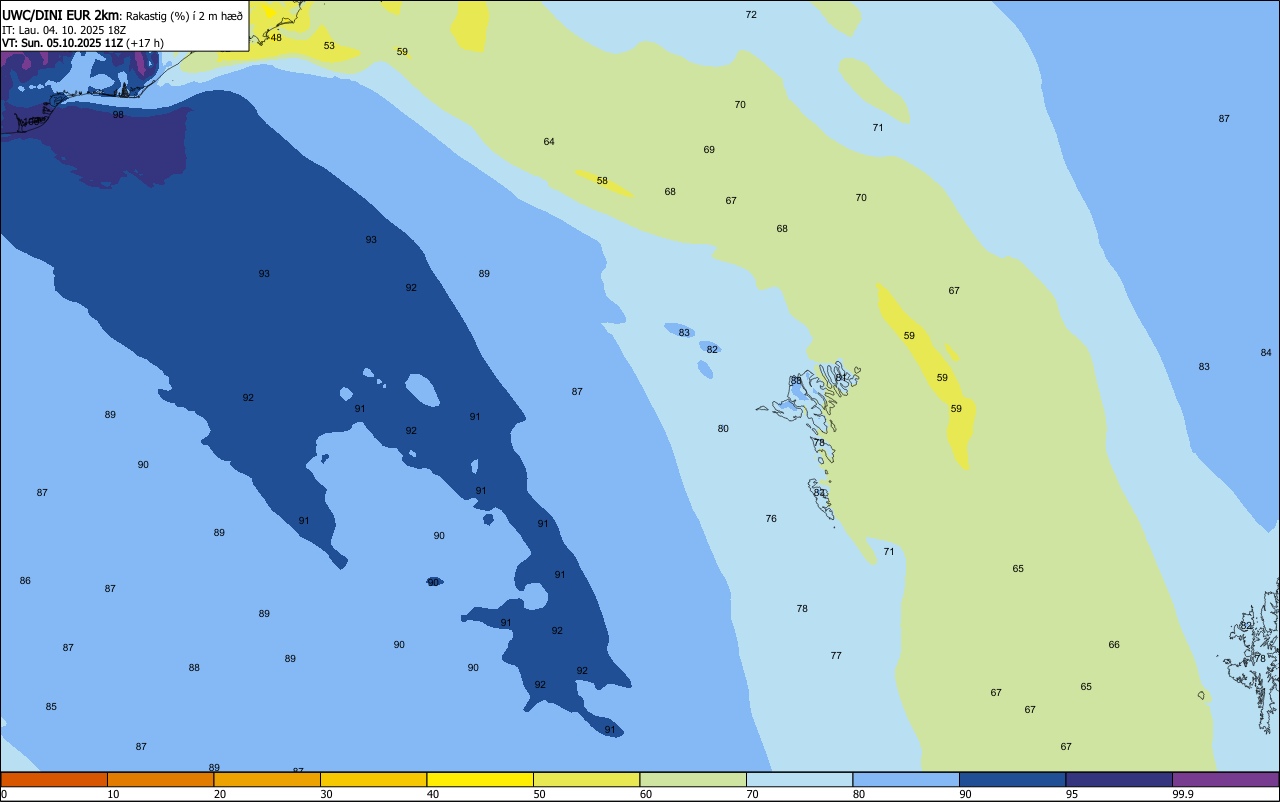
Task: Click the pale blue 70–80 color scale segment
Action: click(x=799, y=779)
